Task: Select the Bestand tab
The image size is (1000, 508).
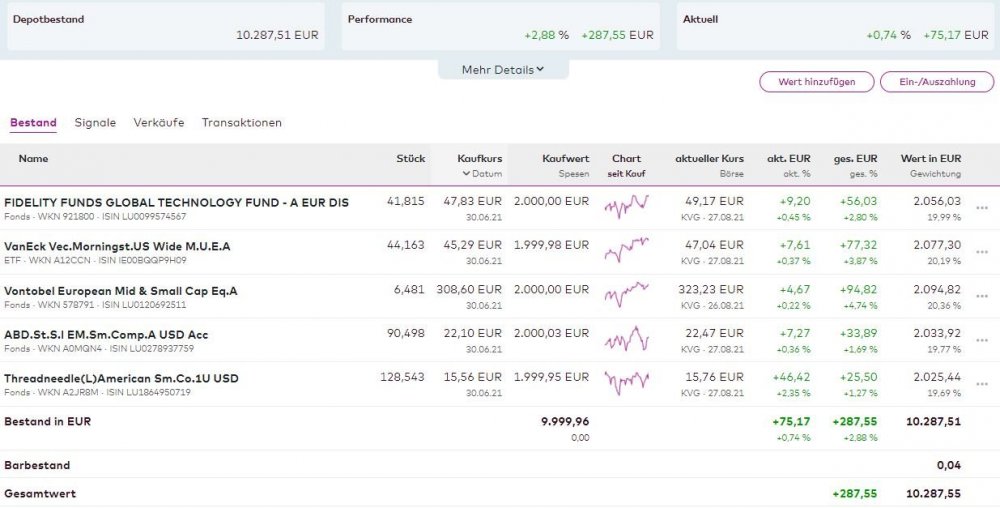Action: [33, 123]
